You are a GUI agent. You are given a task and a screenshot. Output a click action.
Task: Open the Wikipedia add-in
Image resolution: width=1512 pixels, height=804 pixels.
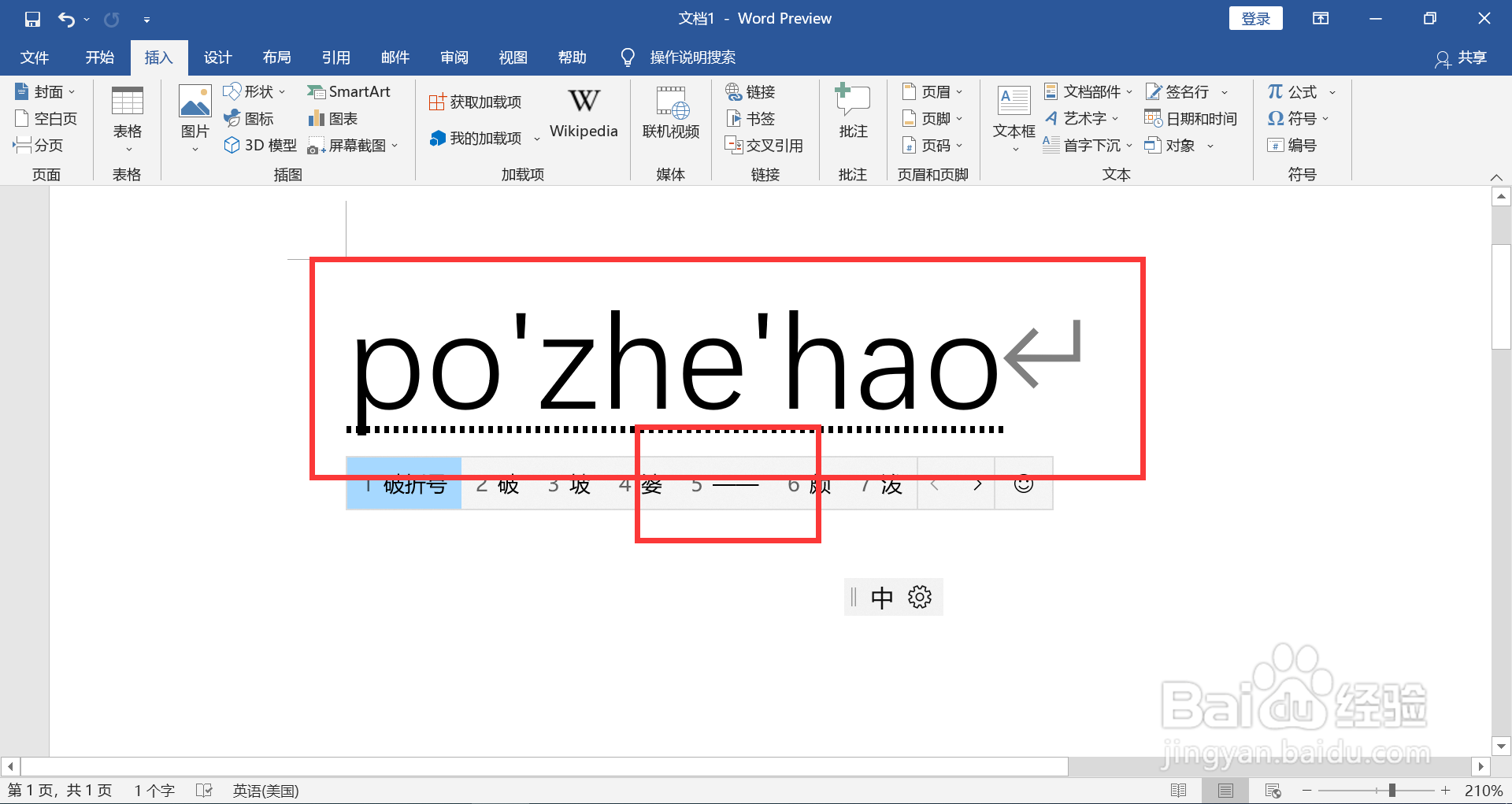point(584,113)
